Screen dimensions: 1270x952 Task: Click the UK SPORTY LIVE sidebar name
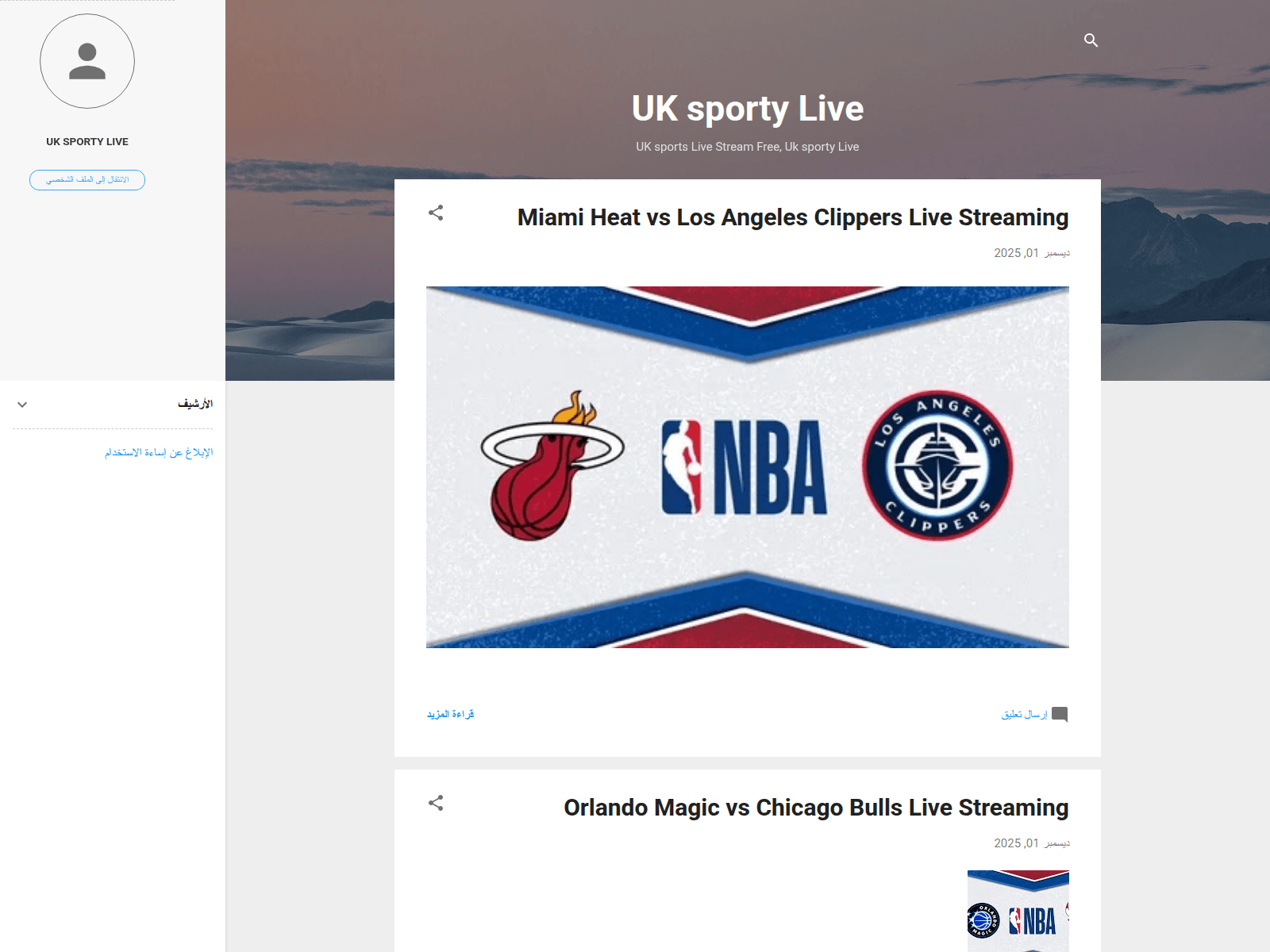(x=87, y=142)
